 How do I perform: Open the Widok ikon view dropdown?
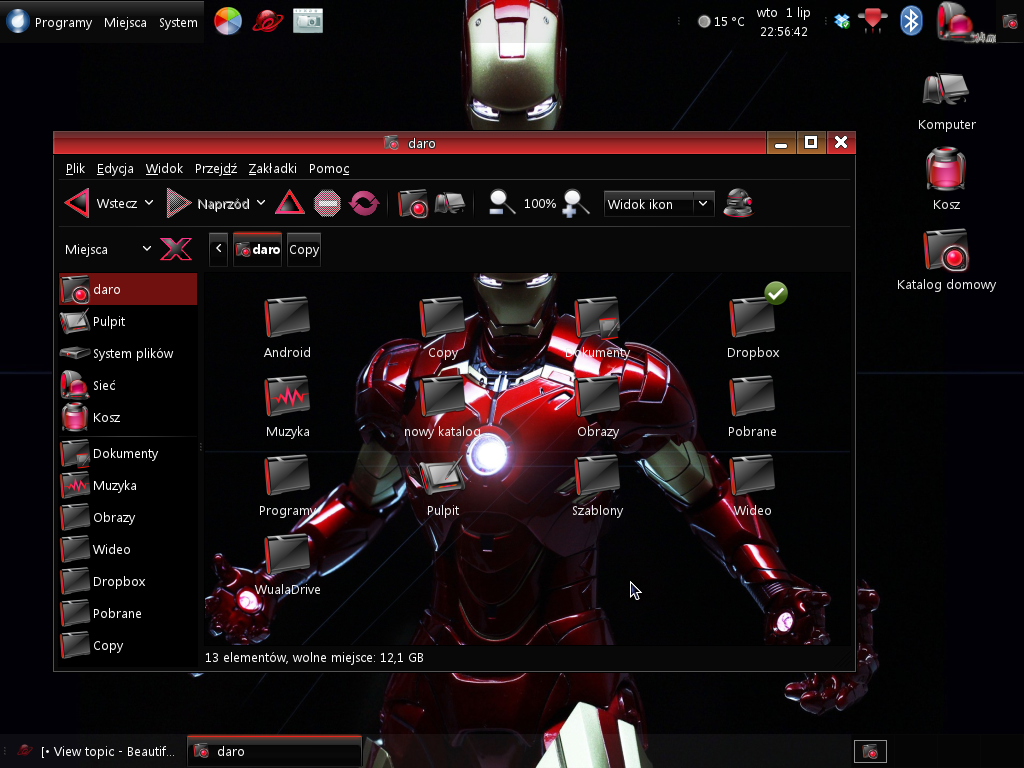click(x=659, y=204)
